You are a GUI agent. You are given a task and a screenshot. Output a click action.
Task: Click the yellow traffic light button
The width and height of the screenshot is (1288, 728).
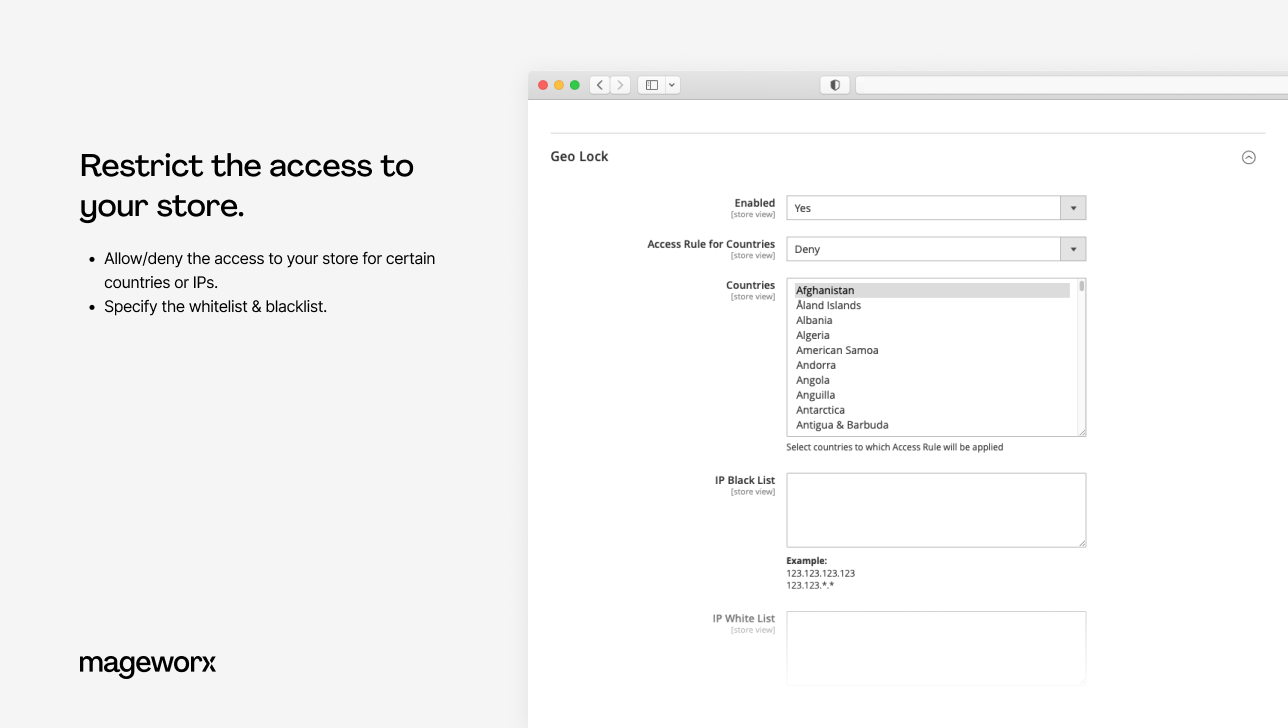(558, 85)
